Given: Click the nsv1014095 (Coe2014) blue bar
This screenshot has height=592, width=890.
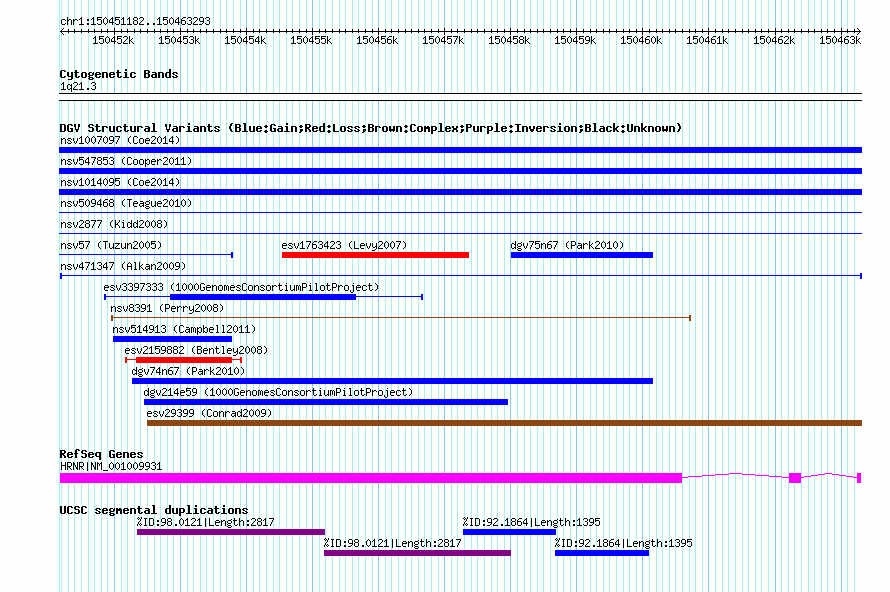Looking at the screenshot, I should [x=460, y=192].
